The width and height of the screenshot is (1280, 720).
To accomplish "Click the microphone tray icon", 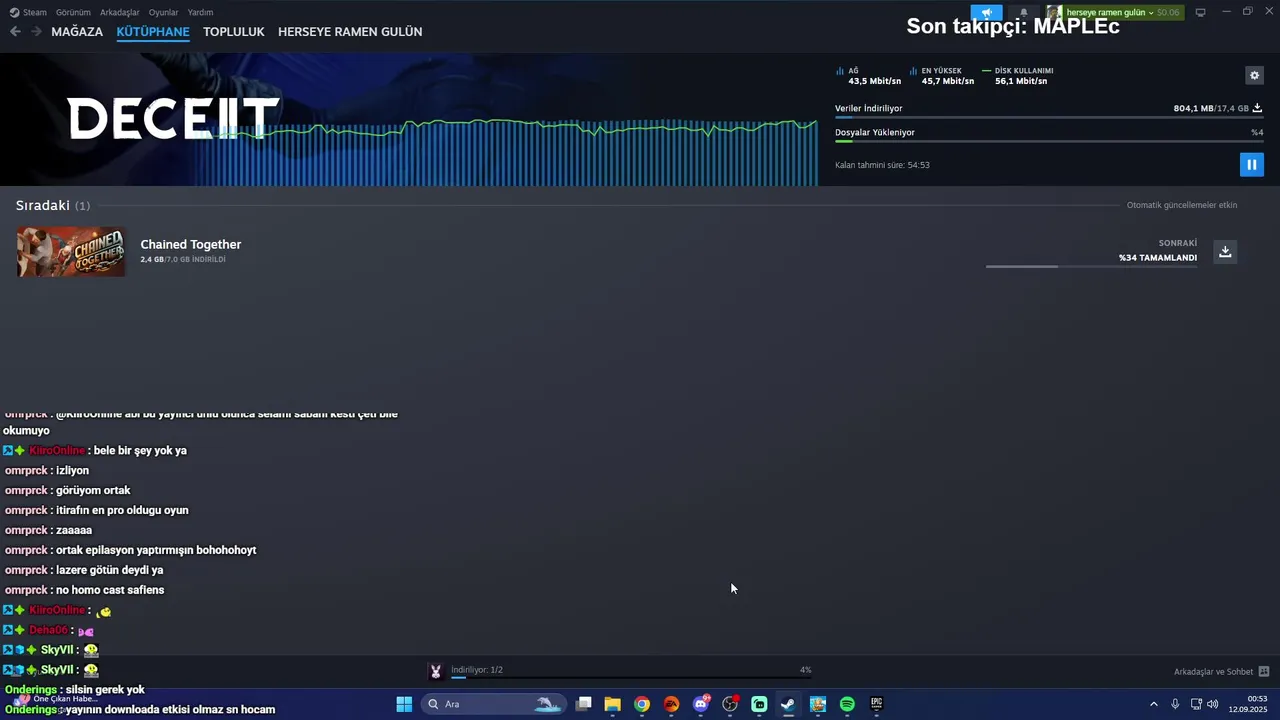I will [1175, 704].
